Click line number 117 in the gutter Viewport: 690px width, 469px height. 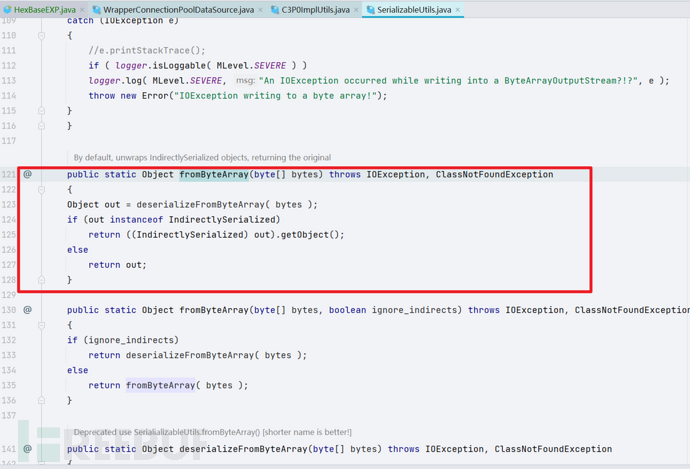(x=9, y=141)
